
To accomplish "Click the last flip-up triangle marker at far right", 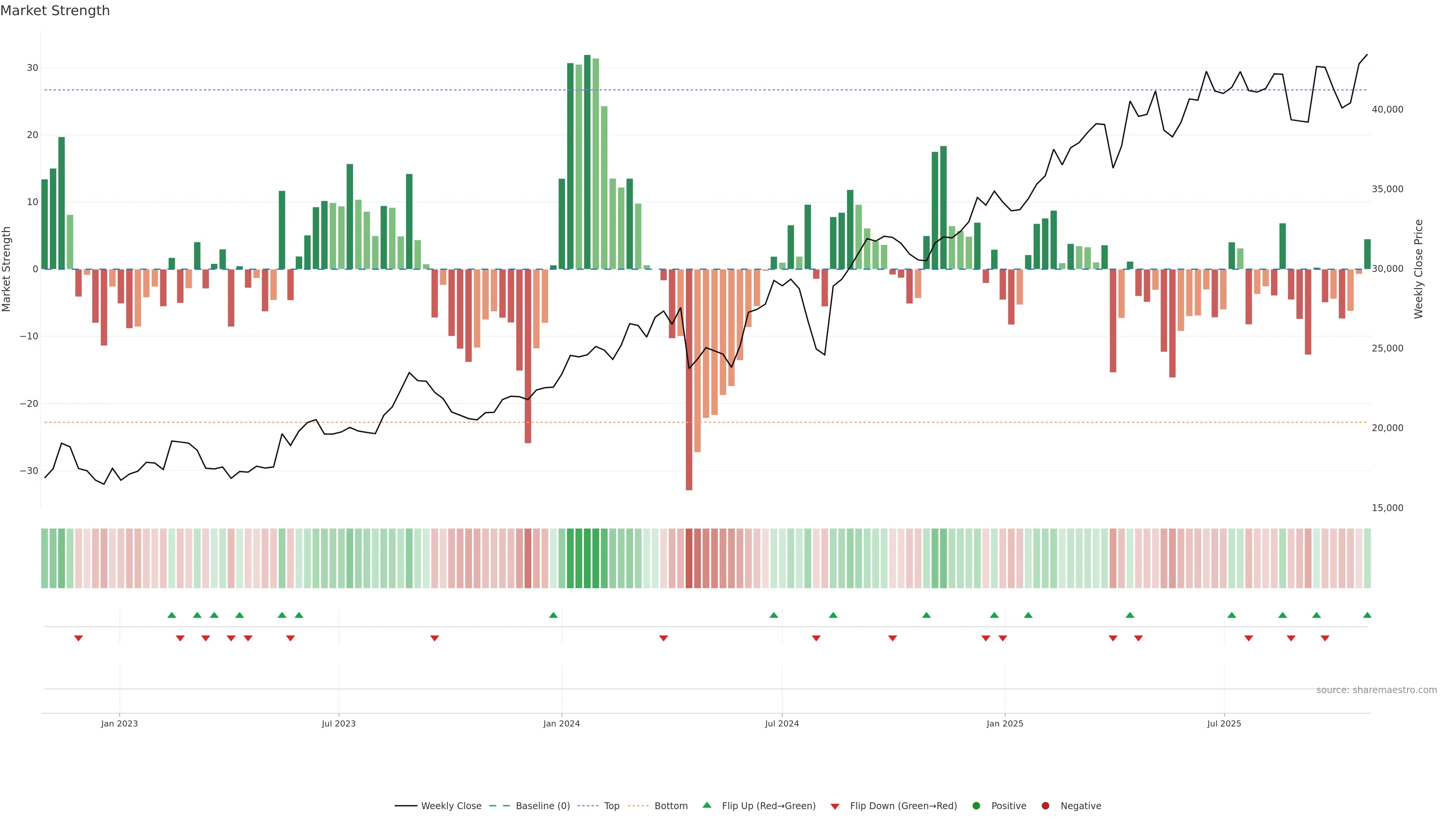I will 1367,615.
